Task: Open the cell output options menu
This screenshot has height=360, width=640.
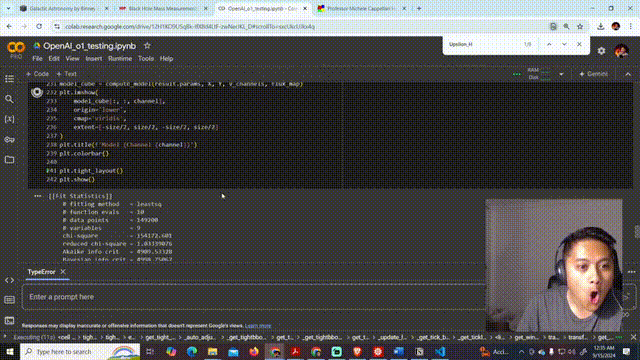Action: (x=38, y=196)
